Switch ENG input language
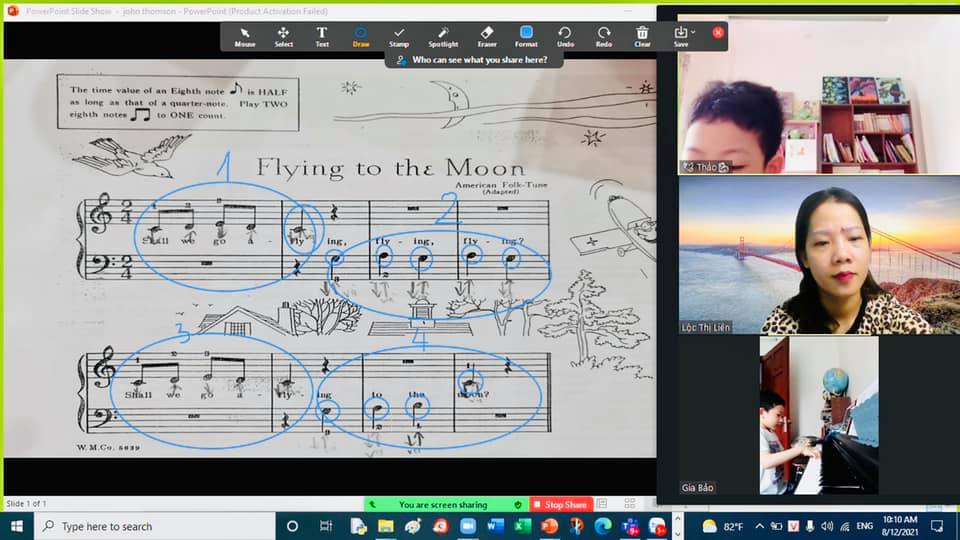Viewport: 960px width, 540px height. pos(864,526)
